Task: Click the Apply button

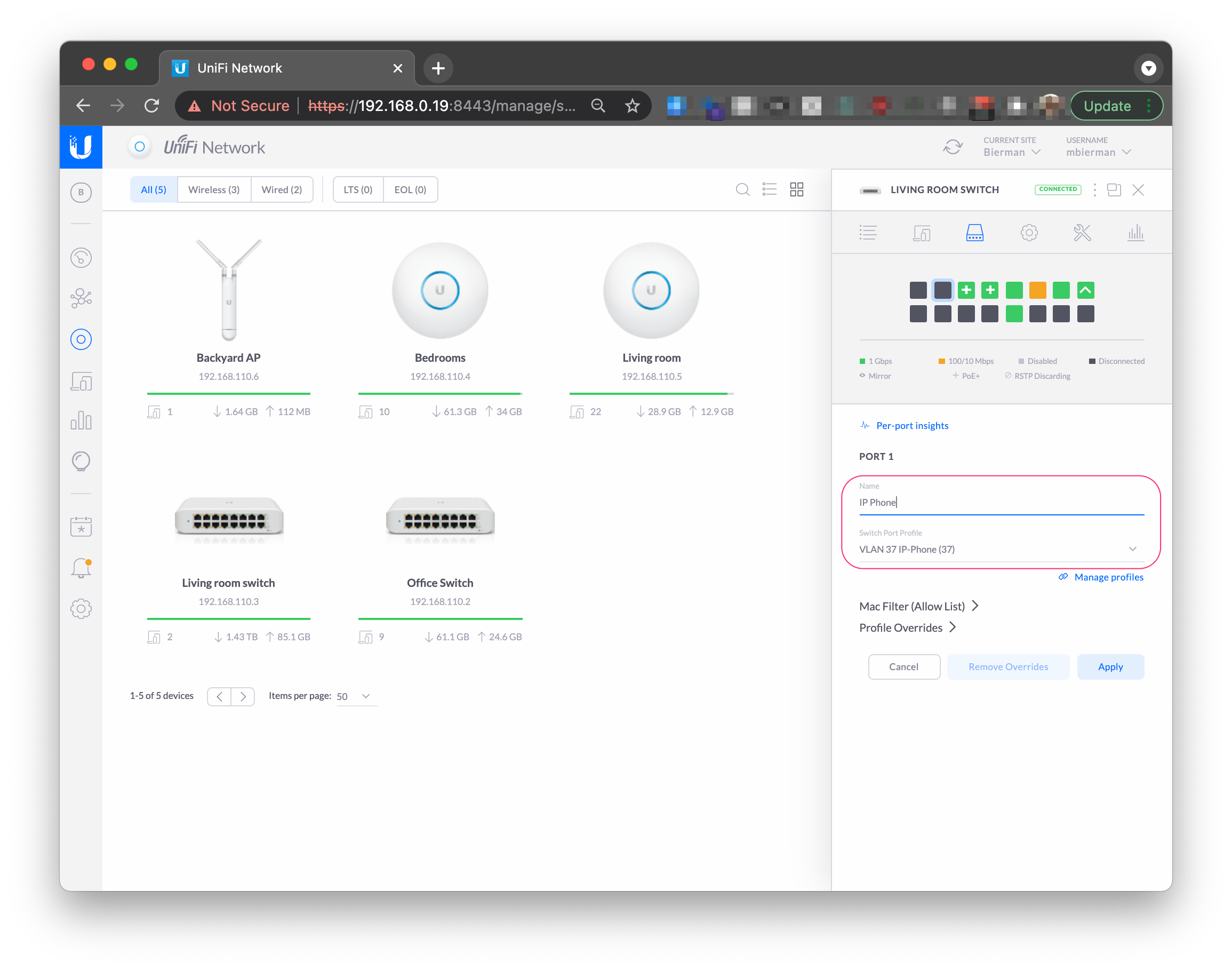Action: click(x=1110, y=667)
